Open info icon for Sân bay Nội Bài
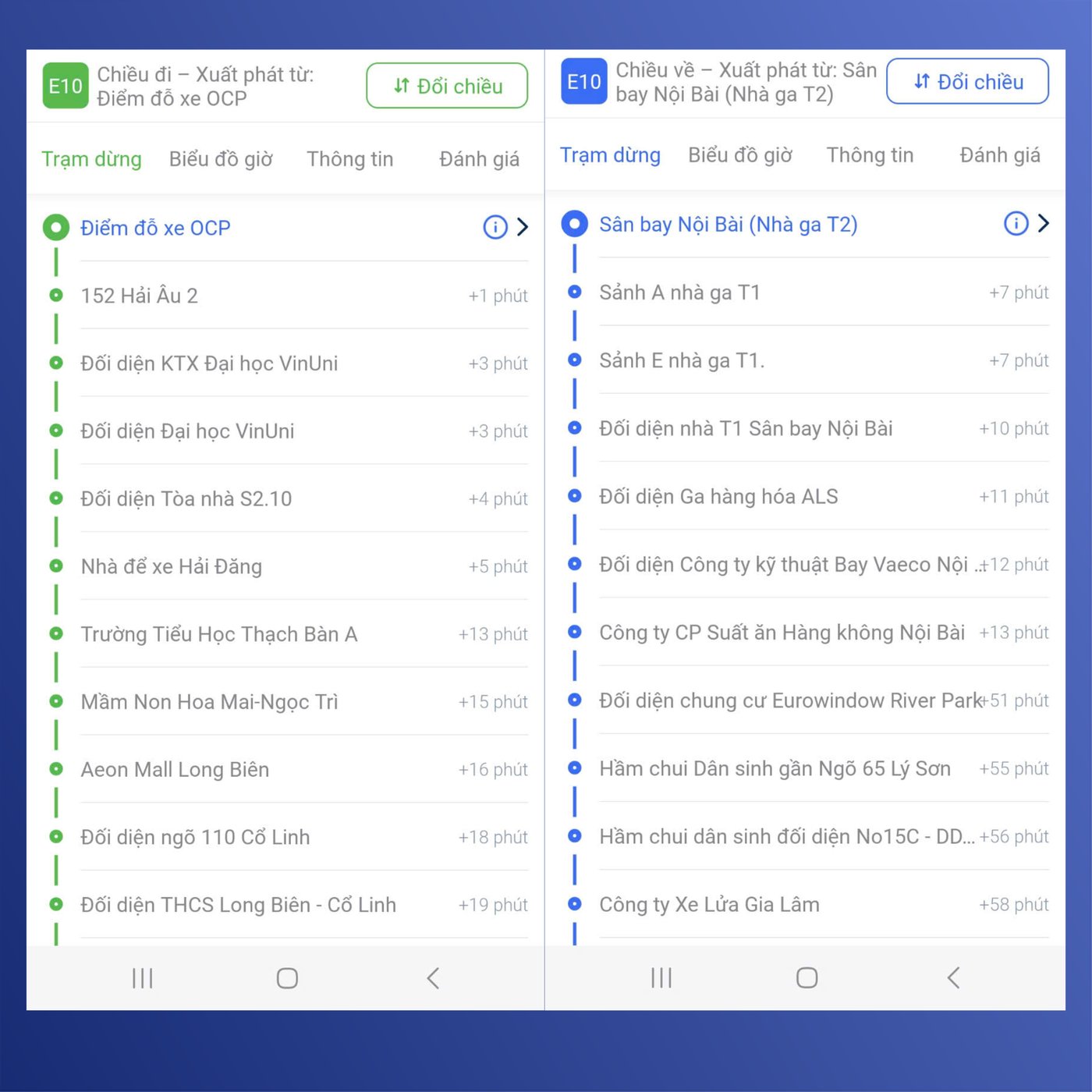The image size is (1092, 1092). (x=1015, y=224)
